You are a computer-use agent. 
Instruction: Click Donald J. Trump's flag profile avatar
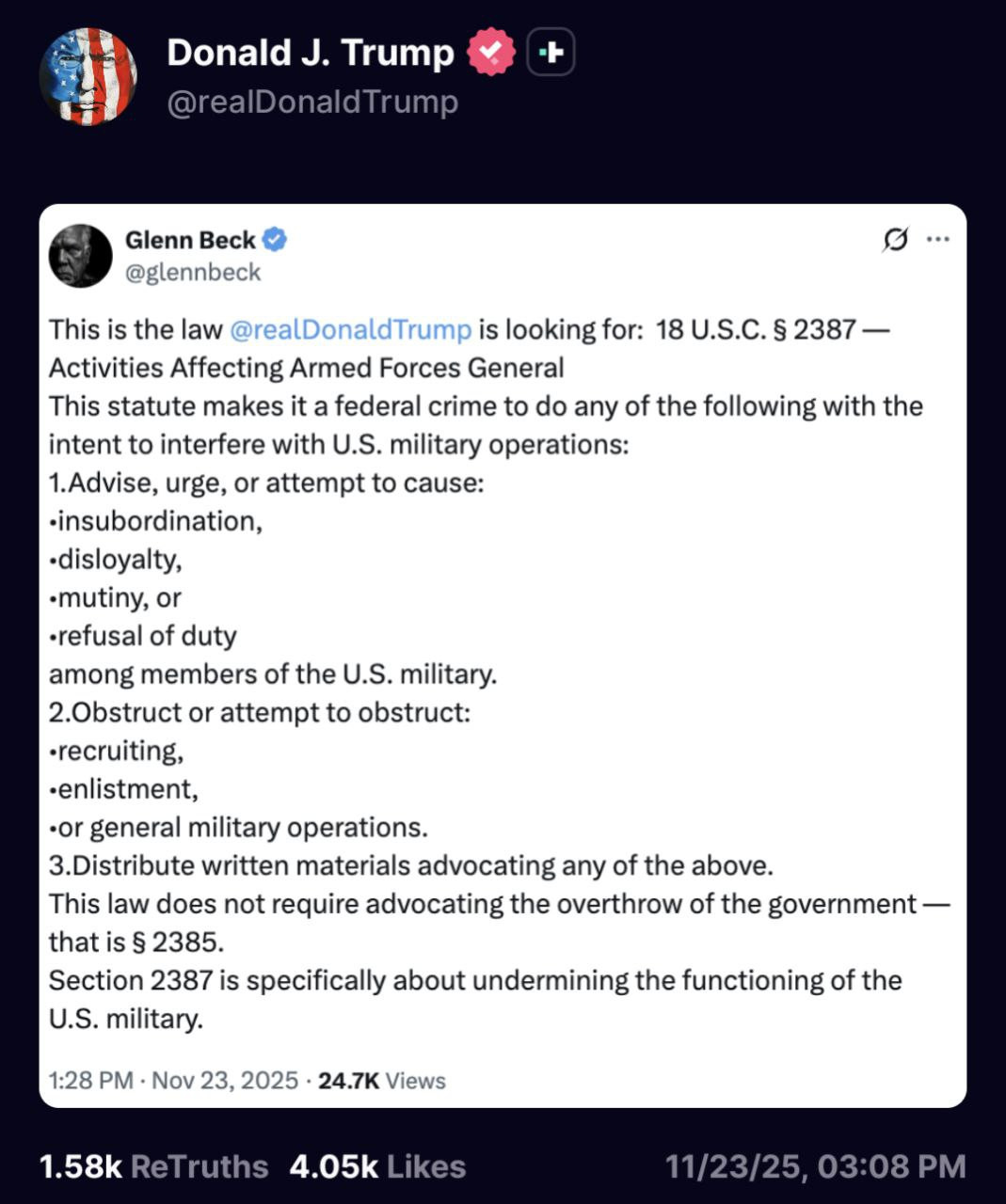88,76
